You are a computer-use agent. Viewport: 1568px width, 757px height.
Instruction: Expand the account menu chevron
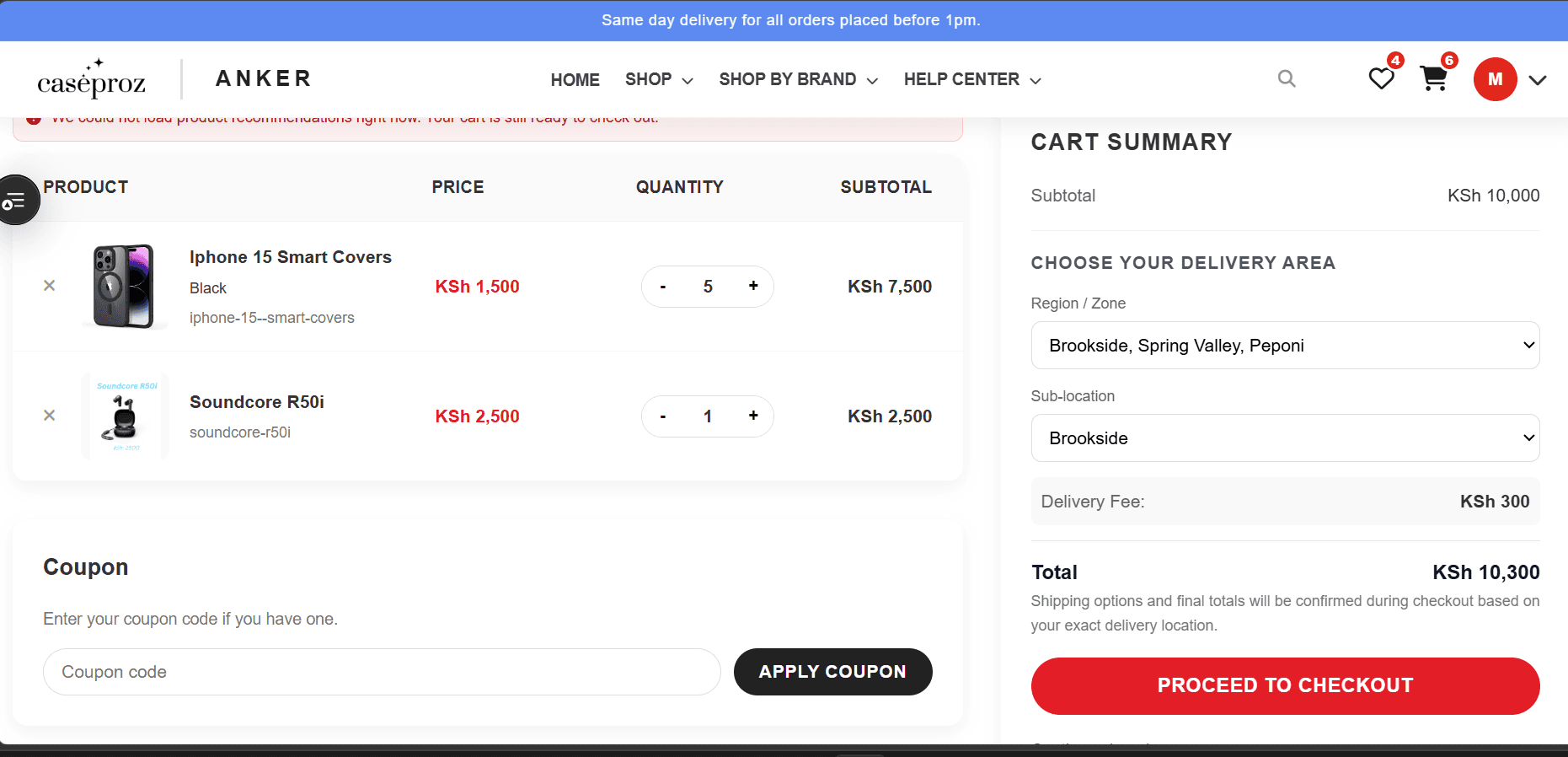coord(1538,80)
